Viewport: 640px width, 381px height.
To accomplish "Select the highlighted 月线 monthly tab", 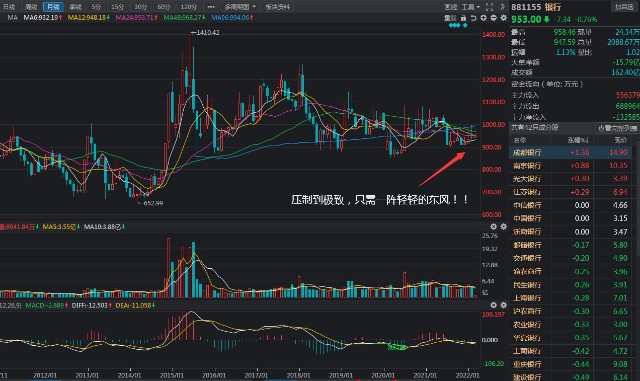I will (53, 7).
